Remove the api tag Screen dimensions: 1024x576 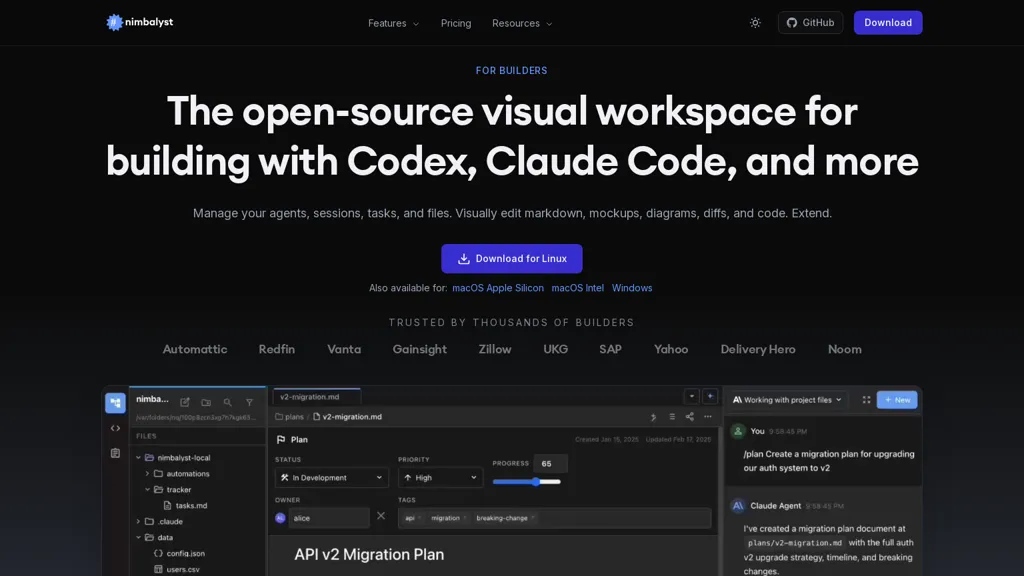419,518
